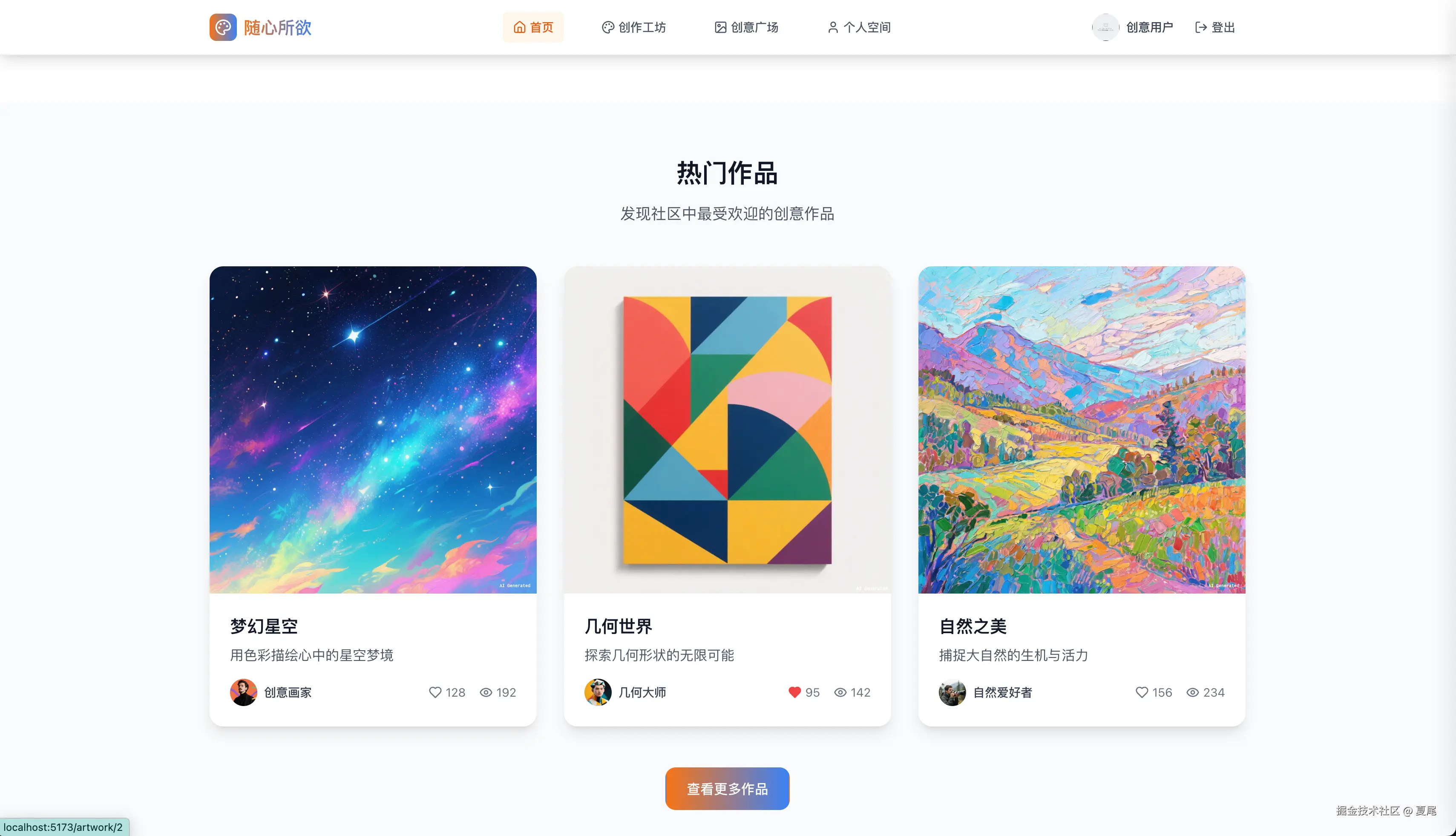Unlike the 几何世界 red heart
This screenshot has height=836, width=1456.
[794, 692]
